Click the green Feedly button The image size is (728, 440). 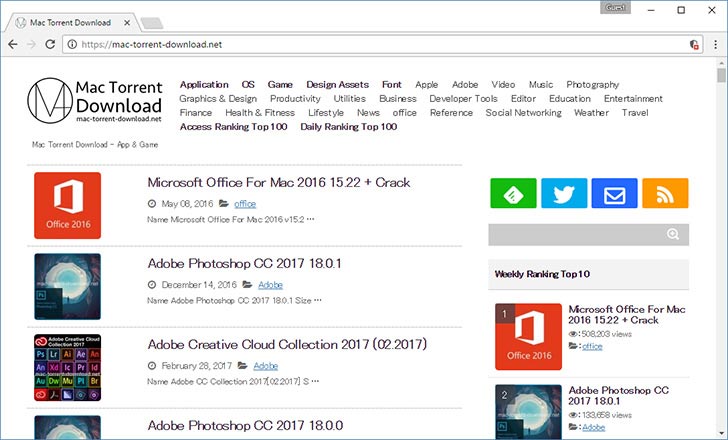[513, 193]
